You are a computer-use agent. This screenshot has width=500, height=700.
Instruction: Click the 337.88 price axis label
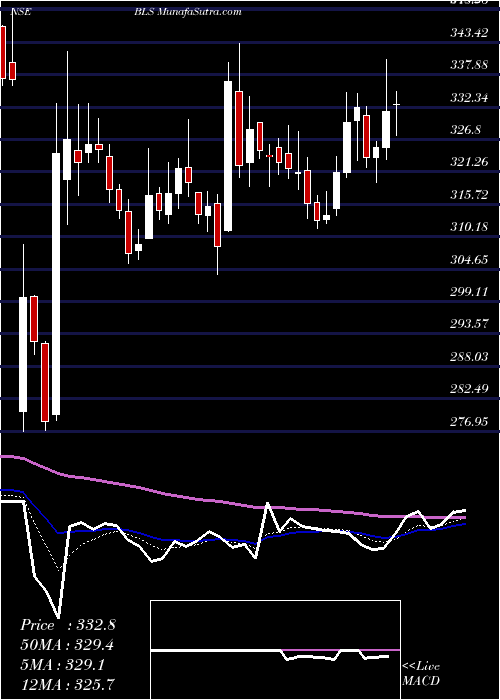pos(469,65)
